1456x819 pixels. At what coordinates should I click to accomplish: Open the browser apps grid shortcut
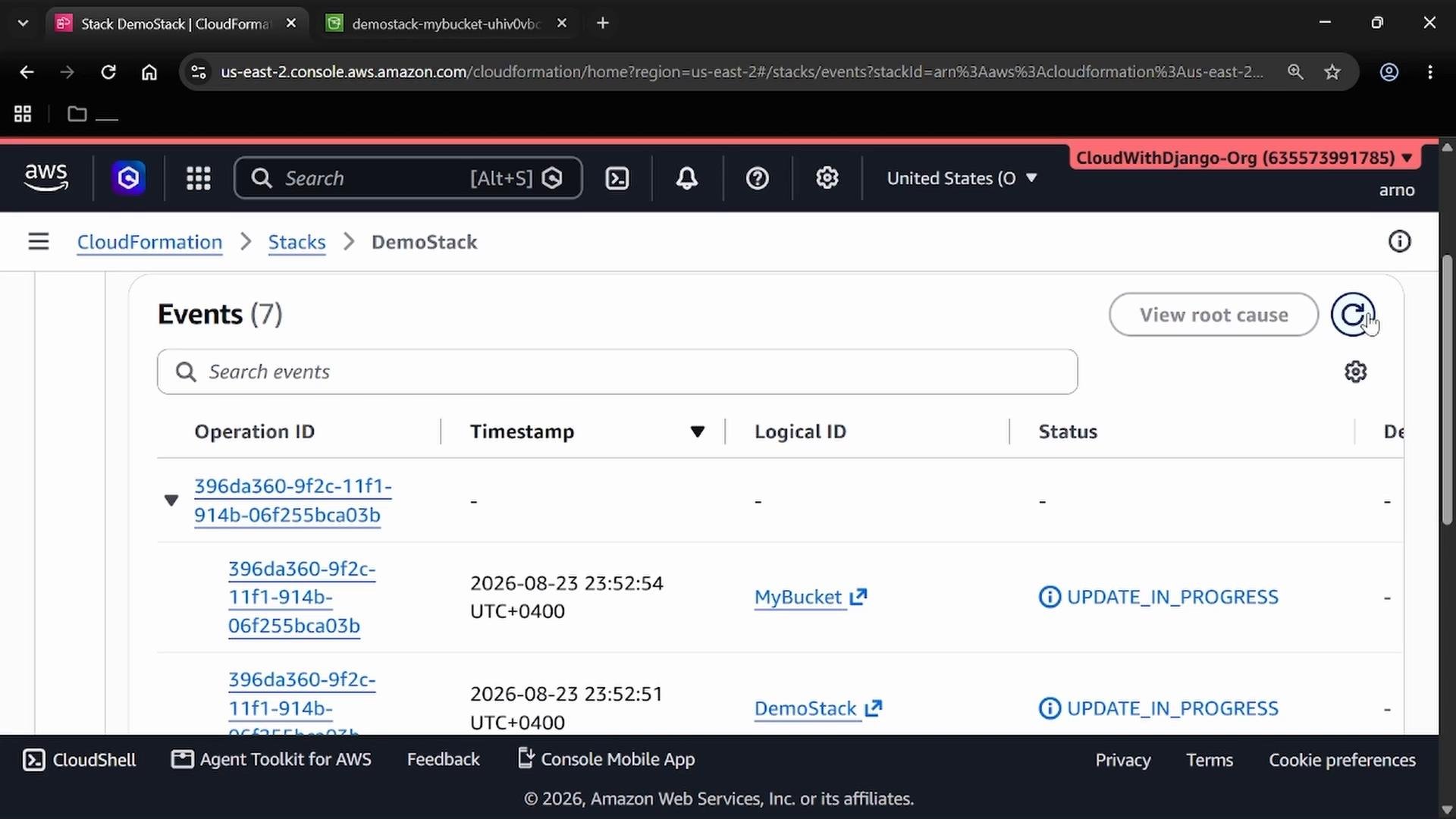[23, 114]
